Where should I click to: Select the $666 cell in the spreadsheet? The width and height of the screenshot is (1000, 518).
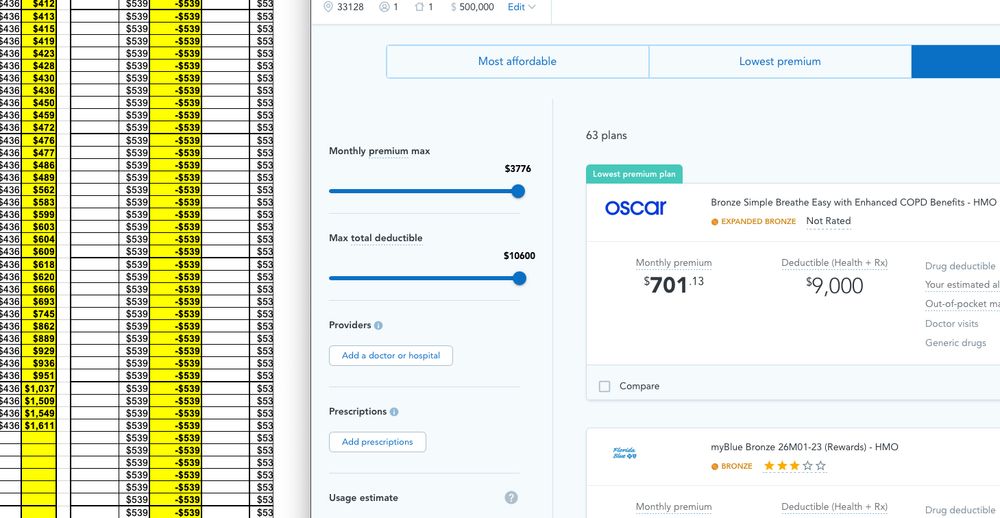(39, 290)
